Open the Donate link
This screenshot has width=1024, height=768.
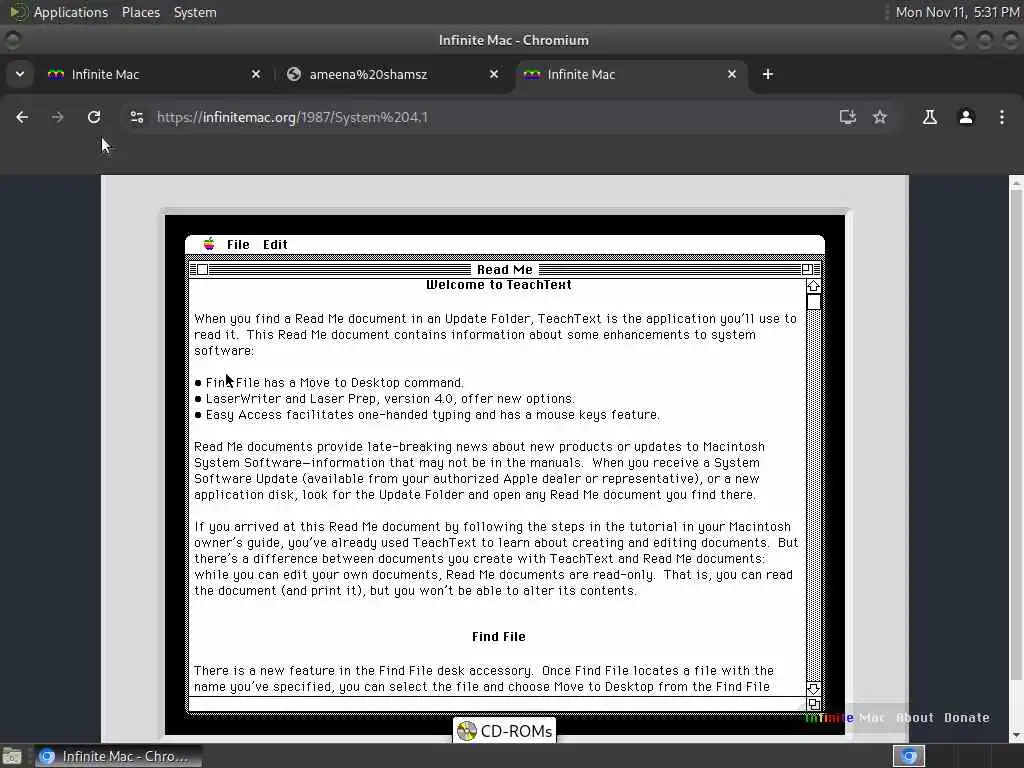(967, 718)
